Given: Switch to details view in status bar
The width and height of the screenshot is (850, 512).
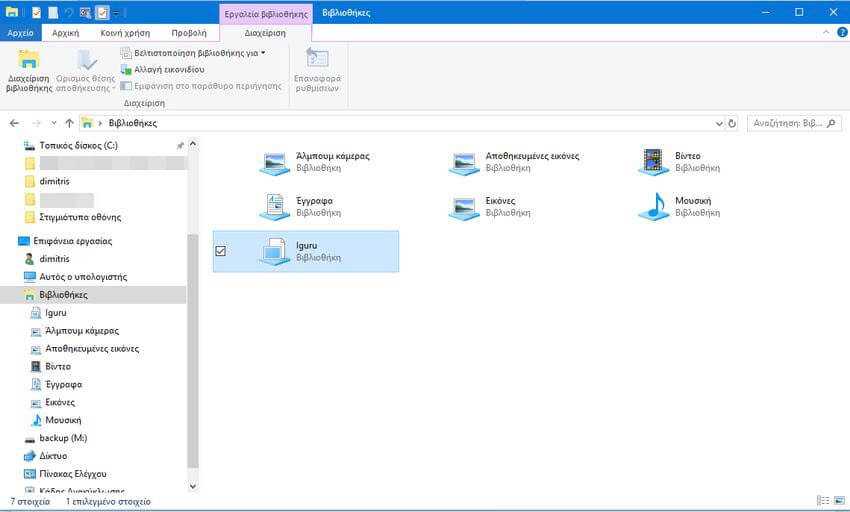Looking at the screenshot, I should tap(823, 501).
